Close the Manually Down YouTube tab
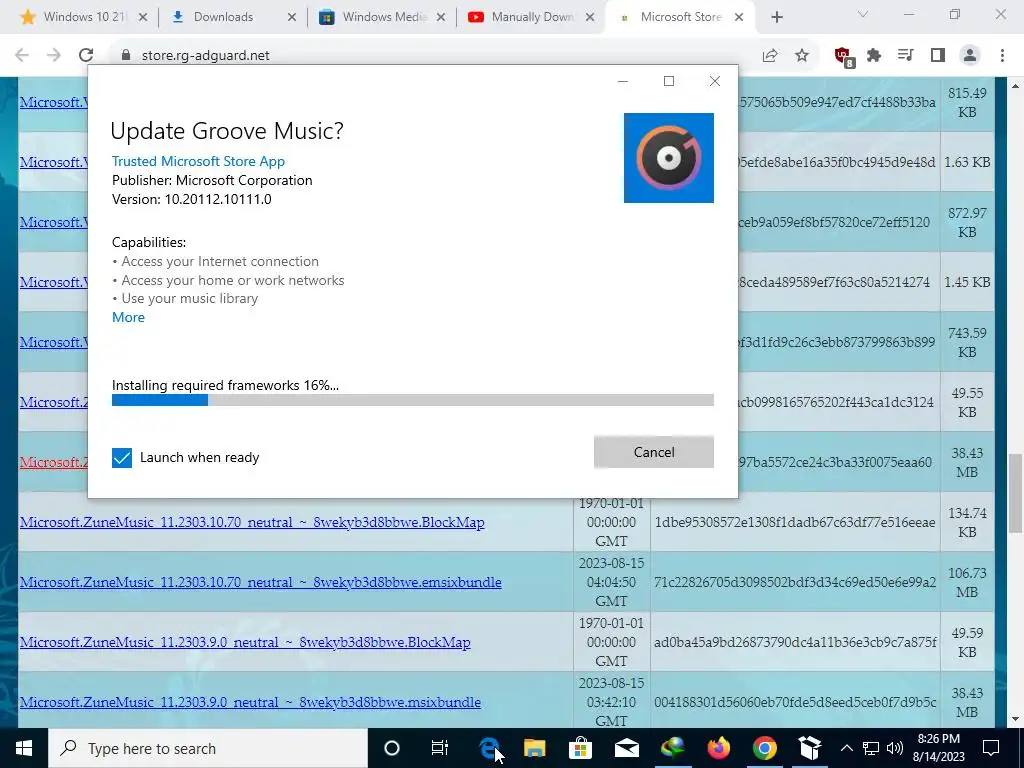The width and height of the screenshot is (1024, 768). 590,18
